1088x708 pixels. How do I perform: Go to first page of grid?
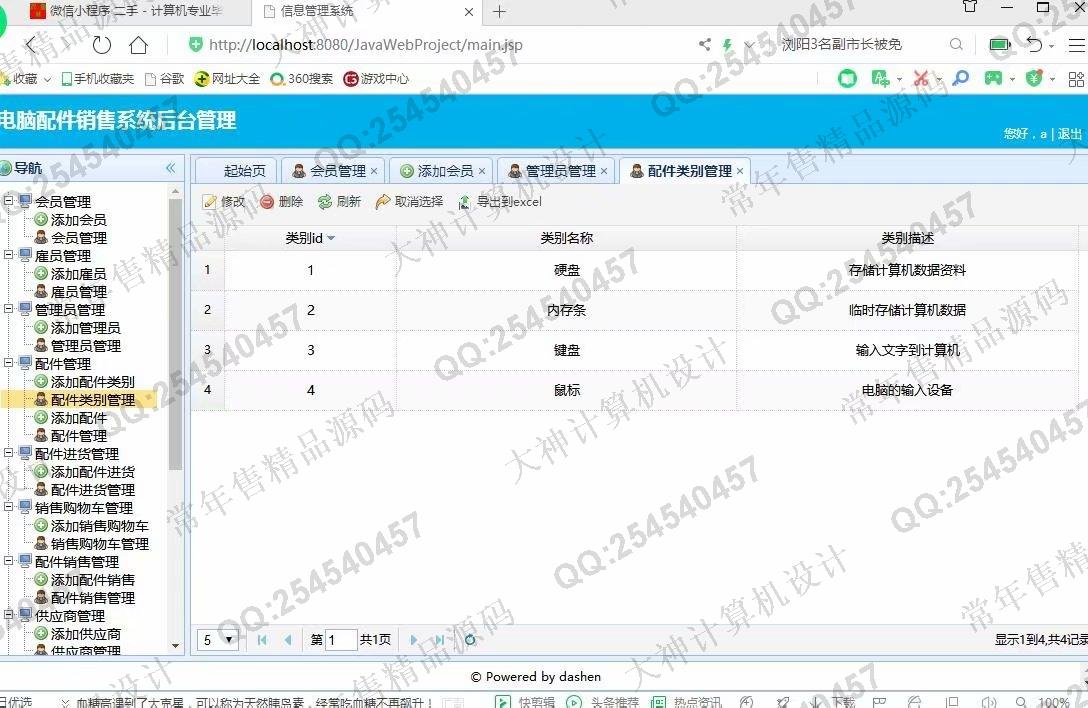262,640
